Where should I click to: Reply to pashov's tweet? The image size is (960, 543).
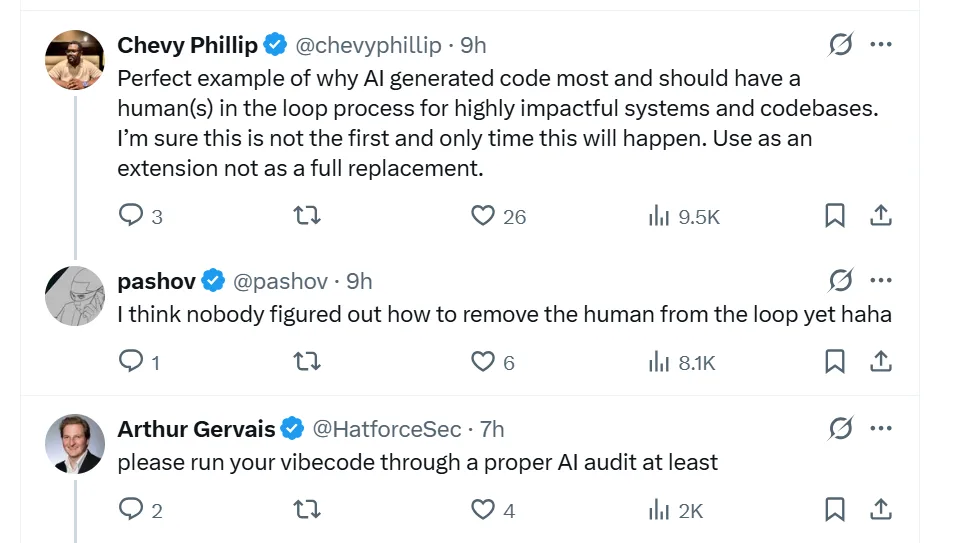pyautogui.click(x=132, y=362)
